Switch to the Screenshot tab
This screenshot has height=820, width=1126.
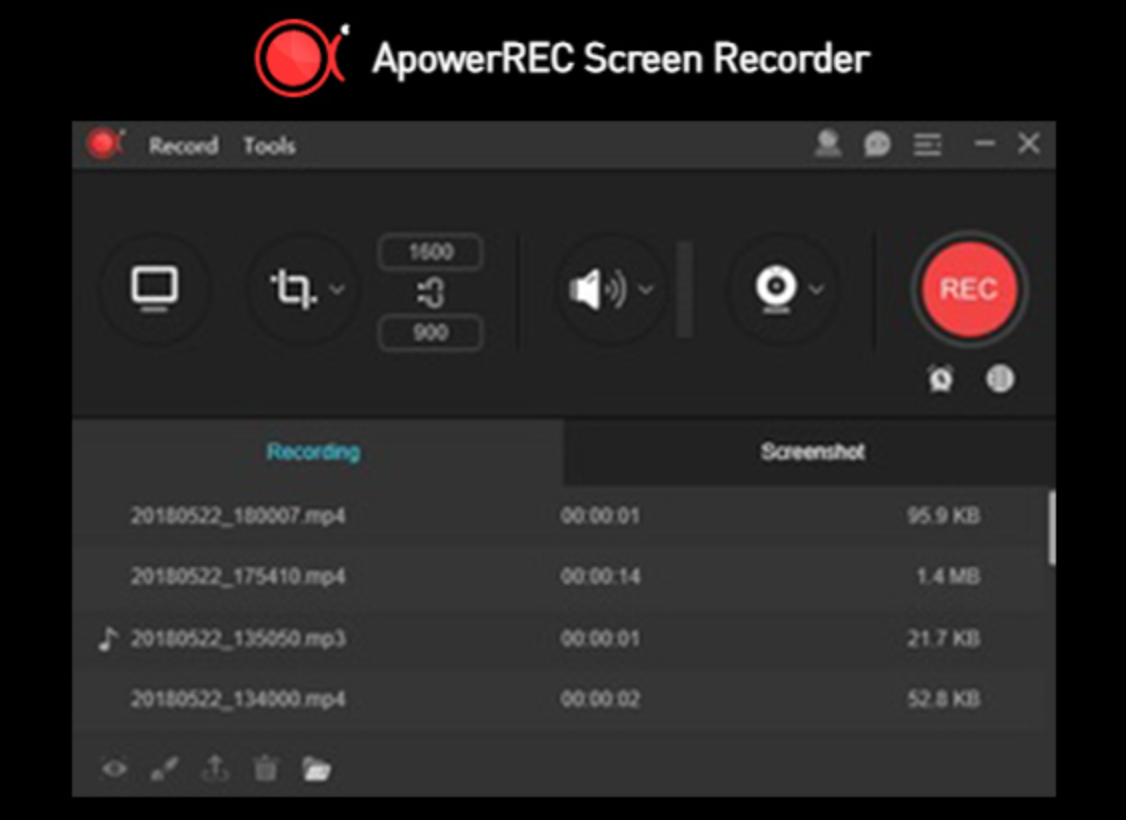pyautogui.click(x=810, y=452)
